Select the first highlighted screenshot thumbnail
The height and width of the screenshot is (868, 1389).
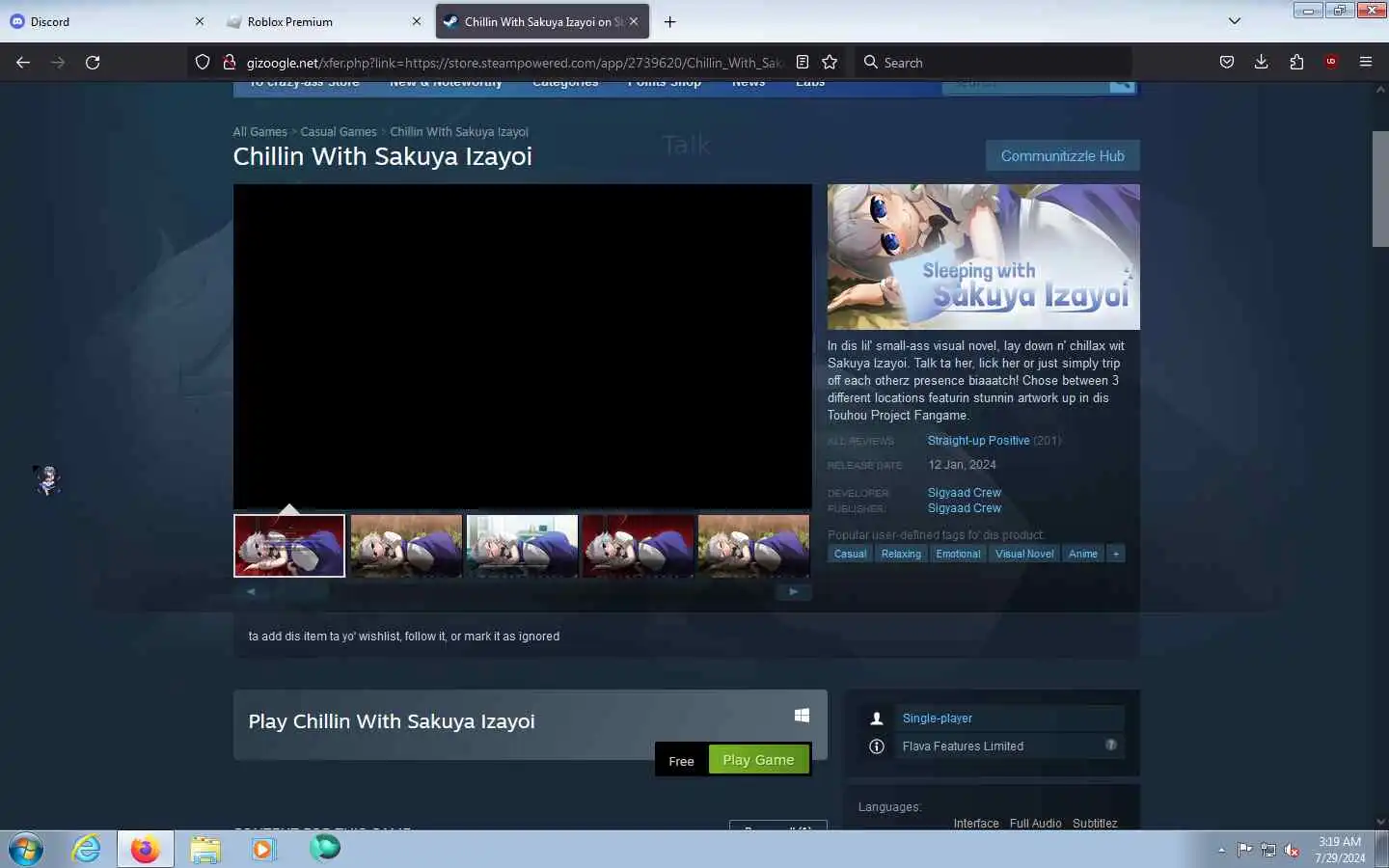point(289,546)
